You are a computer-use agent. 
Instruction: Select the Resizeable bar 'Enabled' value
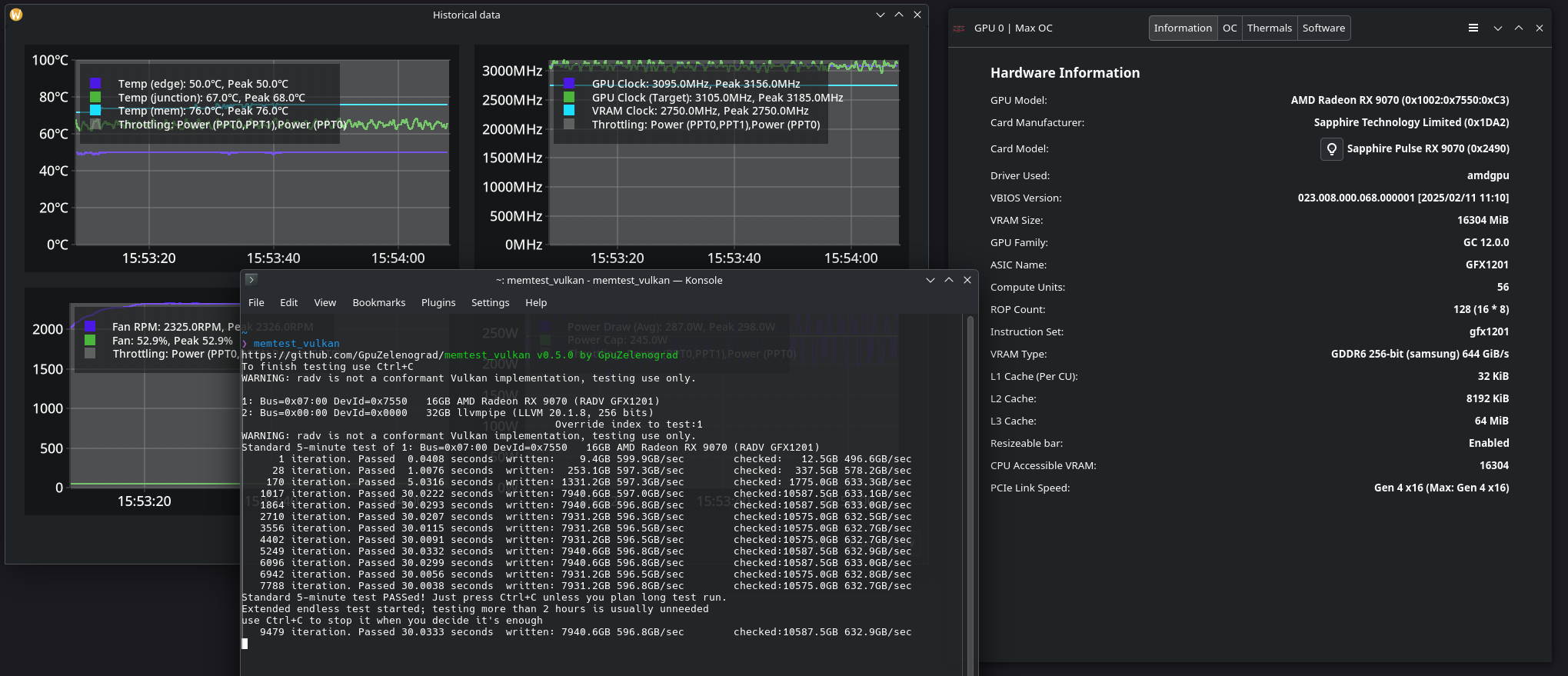(1489, 443)
